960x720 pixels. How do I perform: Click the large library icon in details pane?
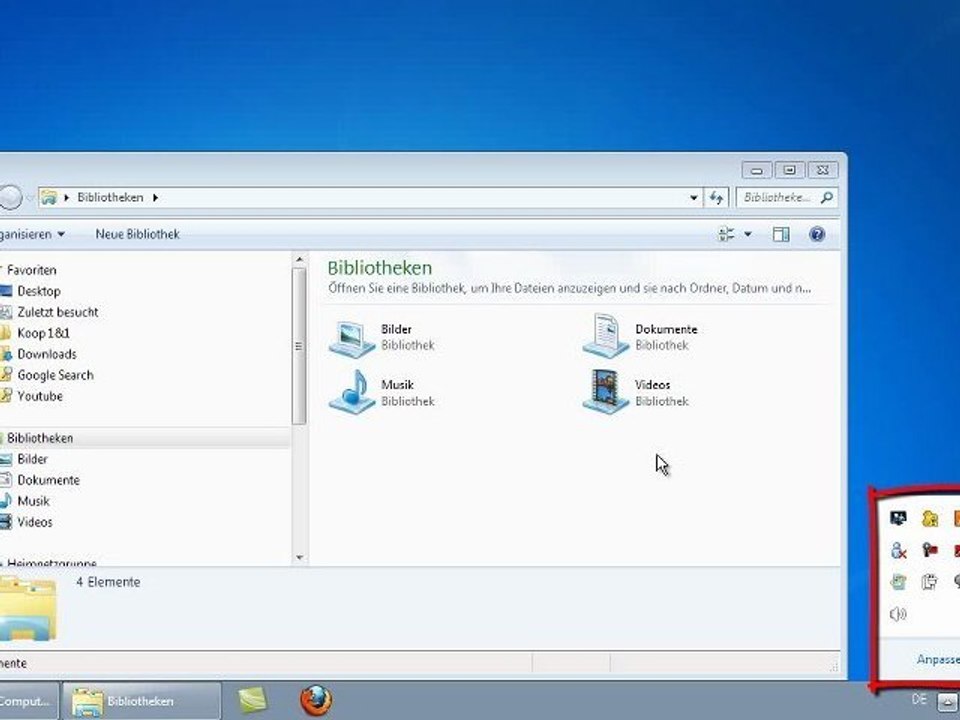point(28,608)
